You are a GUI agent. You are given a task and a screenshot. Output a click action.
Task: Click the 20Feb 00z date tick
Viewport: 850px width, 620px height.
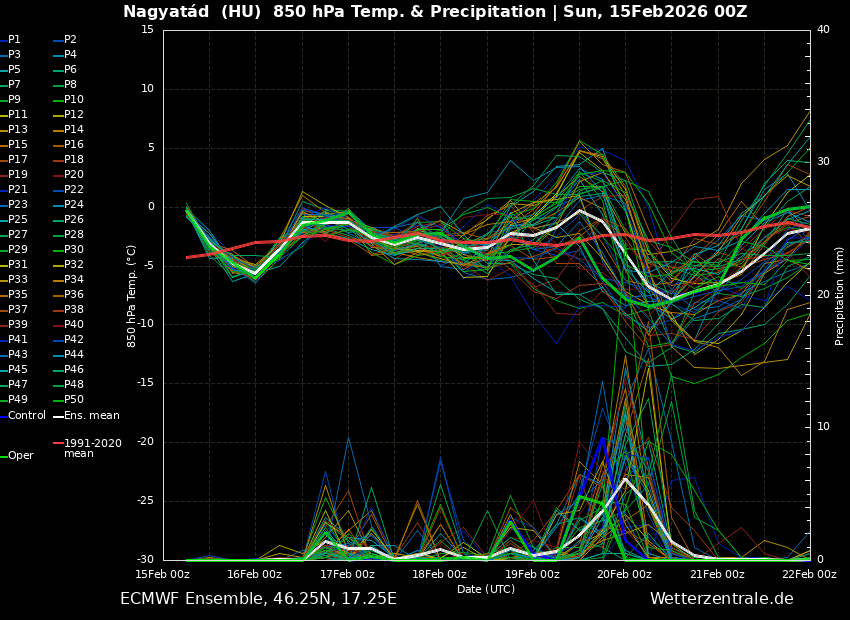coord(625,574)
